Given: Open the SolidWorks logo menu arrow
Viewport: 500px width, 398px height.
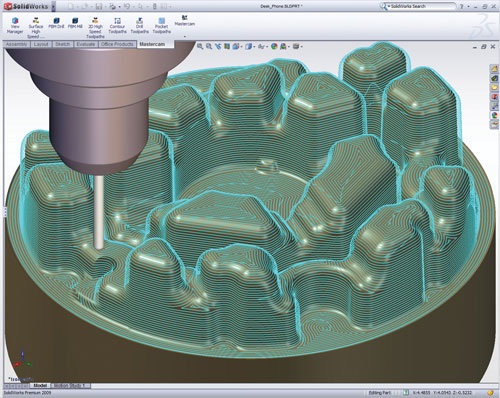Looking at the screenshot, I should tap(53, 6).
